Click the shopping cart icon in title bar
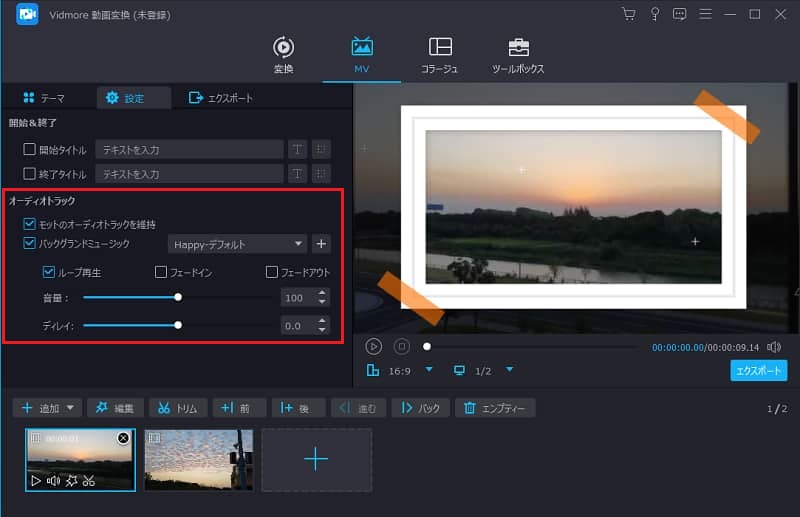This screenshot has width=800, height=517. click(x=628, y=14)
